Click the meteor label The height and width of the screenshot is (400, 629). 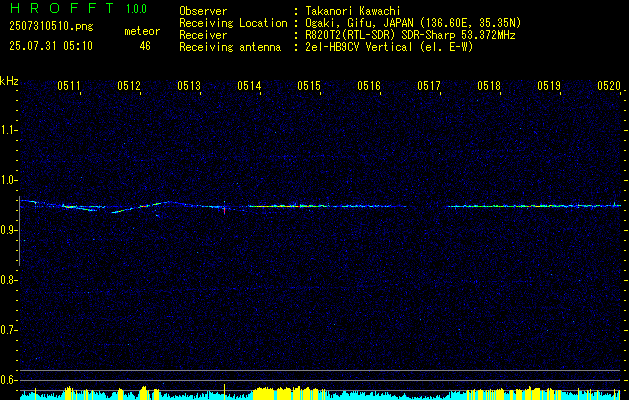click(142, 31)
